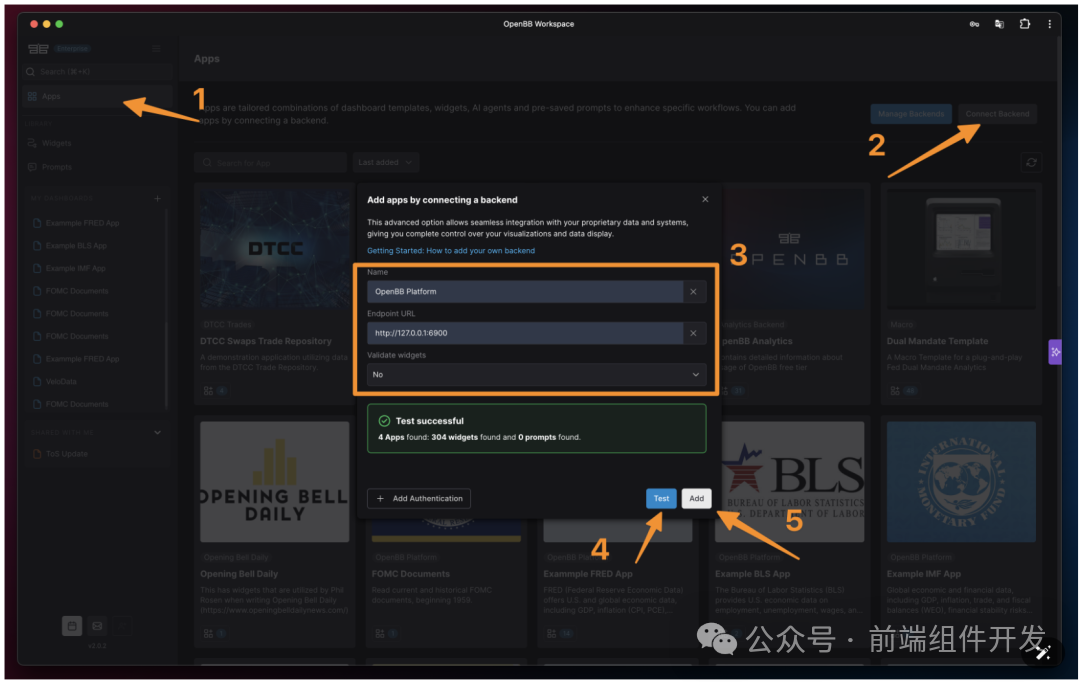Open the Example BLS App dashboard
Screen dimensions: 1080x682
76,246
